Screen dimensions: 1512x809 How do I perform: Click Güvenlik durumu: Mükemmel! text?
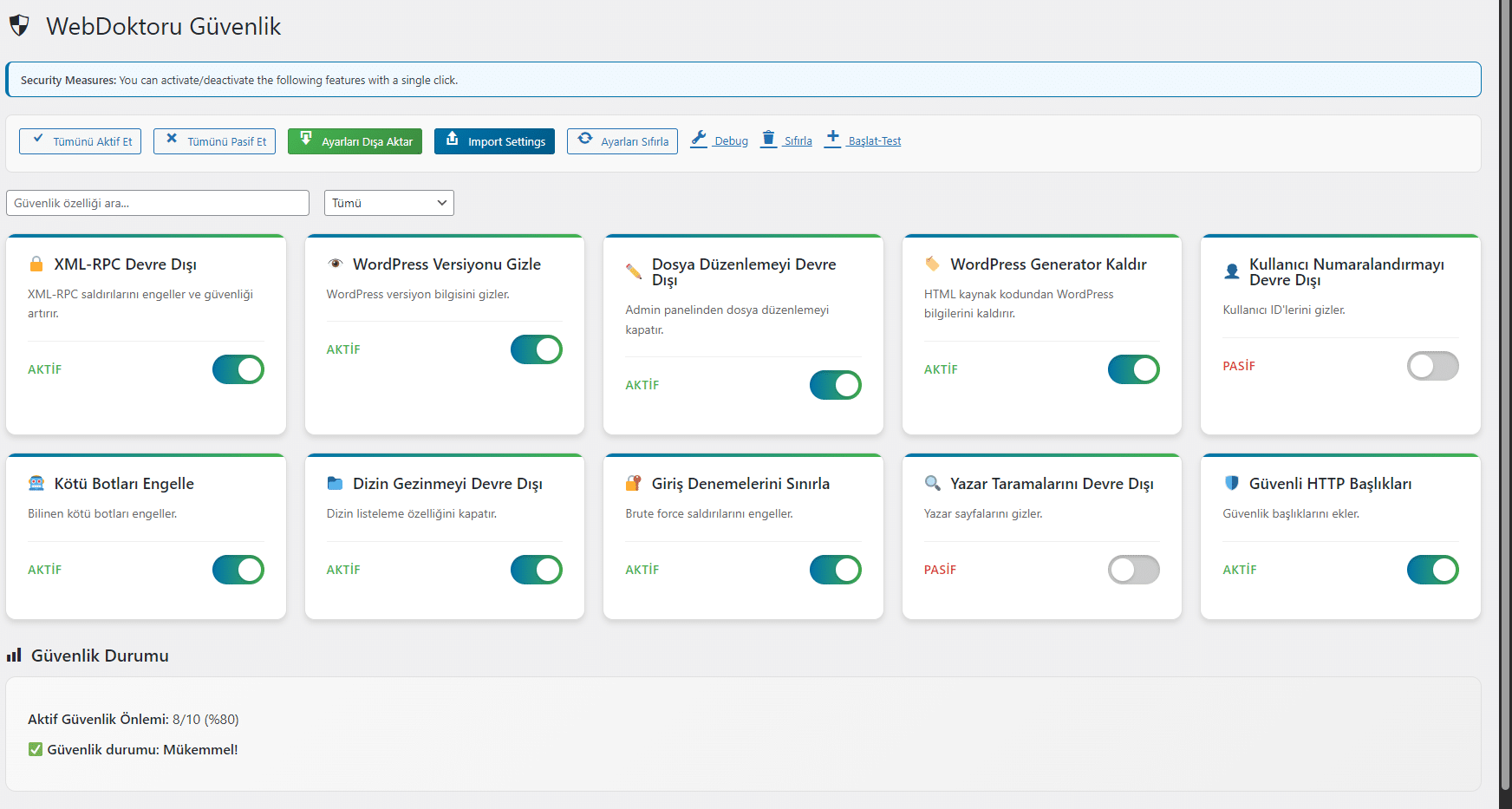pyautogui.click(x=142, y=749)
